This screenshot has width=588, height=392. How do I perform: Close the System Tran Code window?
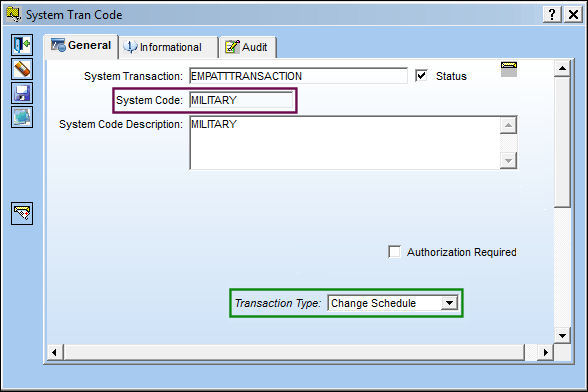pos(573,15)
